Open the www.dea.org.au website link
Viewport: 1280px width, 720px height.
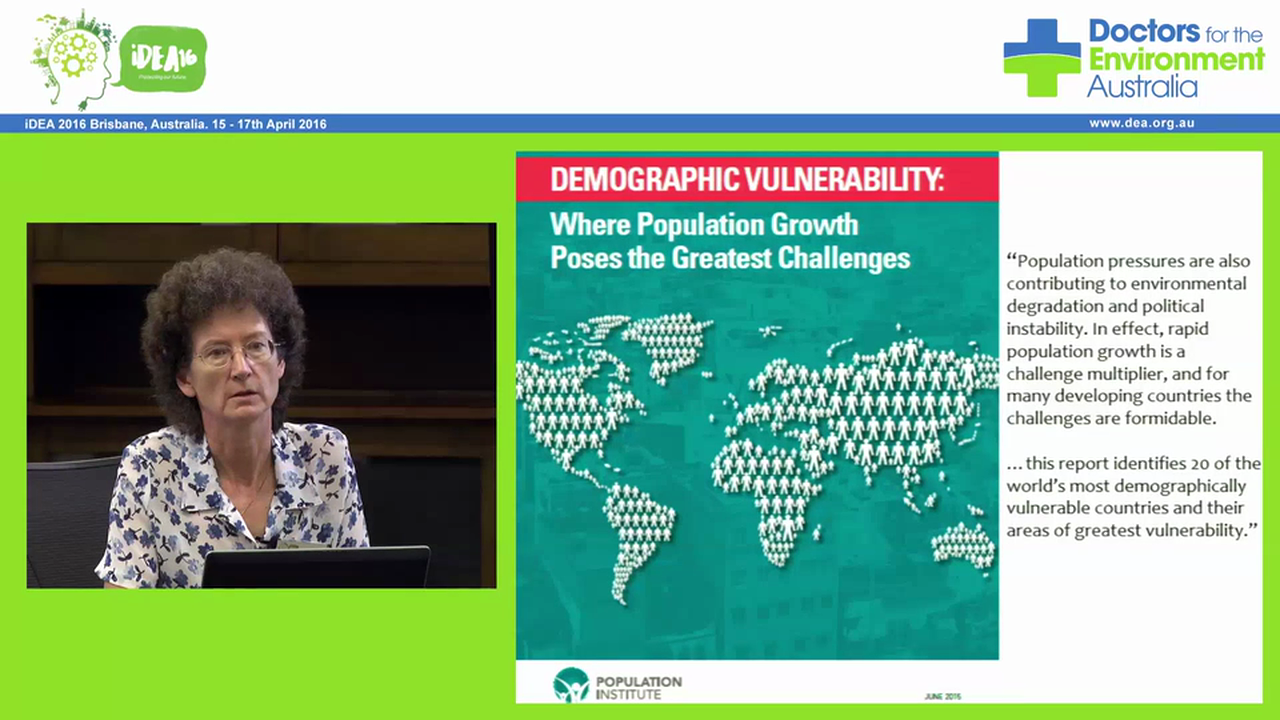pyautogui.click(x=1142, y=122)
